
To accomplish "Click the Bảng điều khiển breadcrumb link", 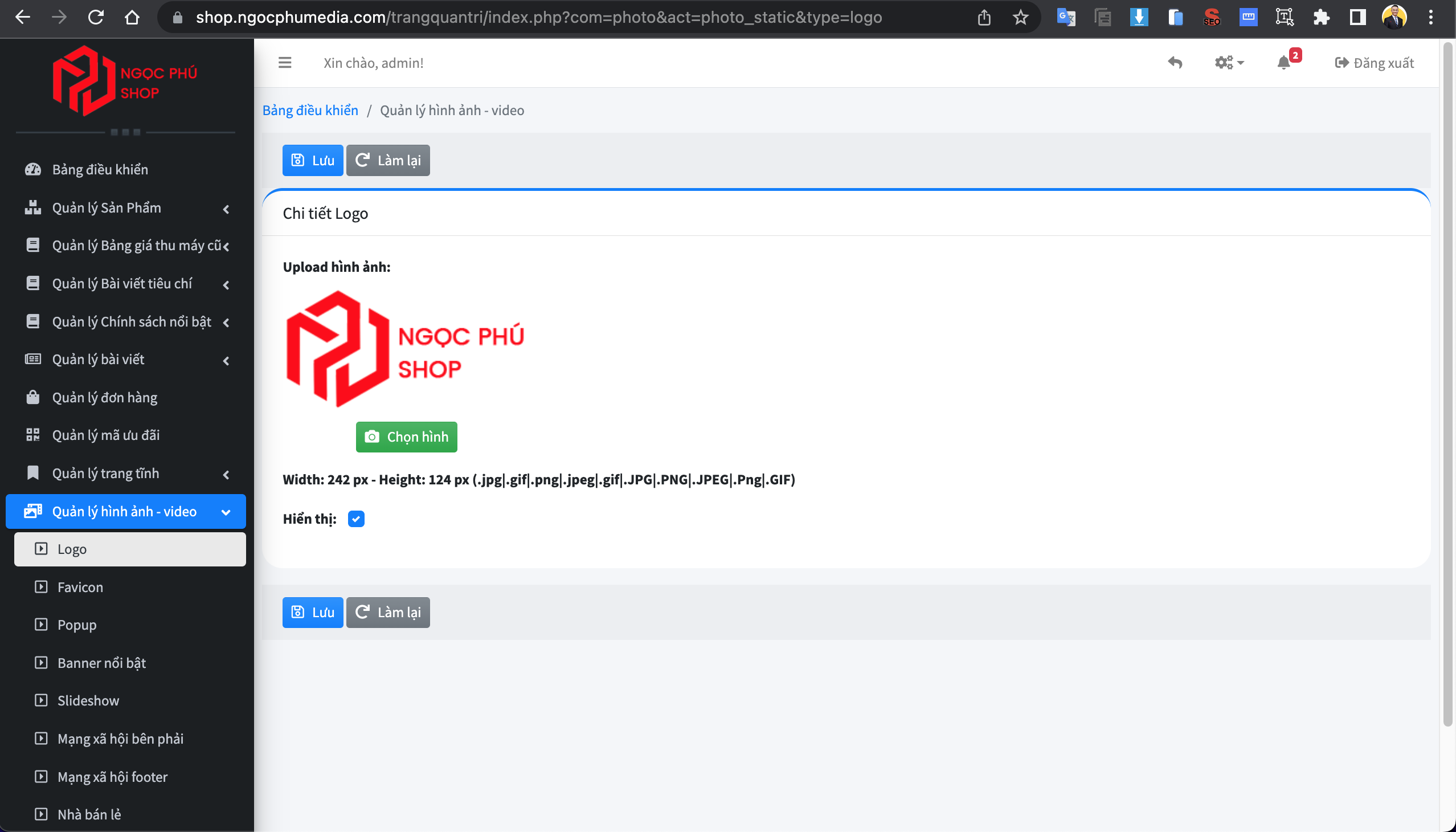I will coord(310,111).
